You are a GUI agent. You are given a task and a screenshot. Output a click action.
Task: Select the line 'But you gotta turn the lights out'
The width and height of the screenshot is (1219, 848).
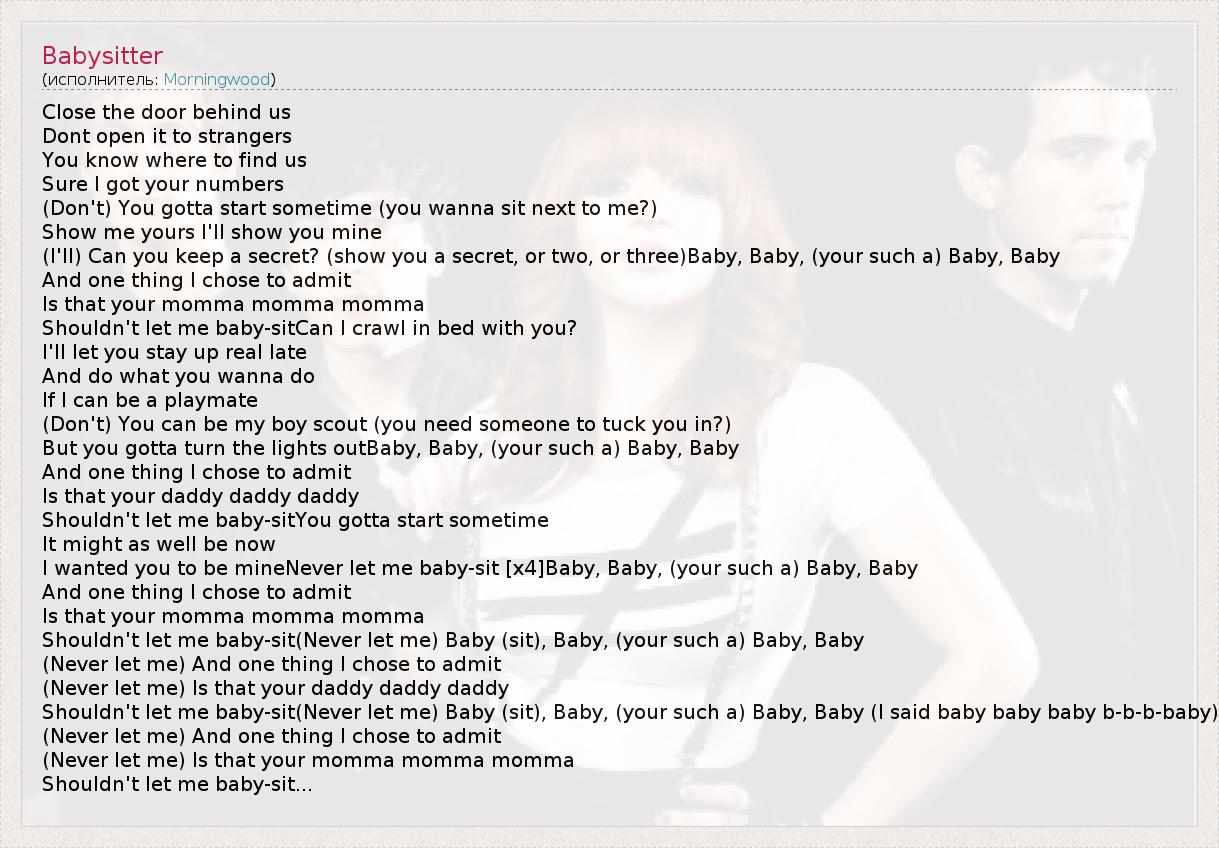390,448
